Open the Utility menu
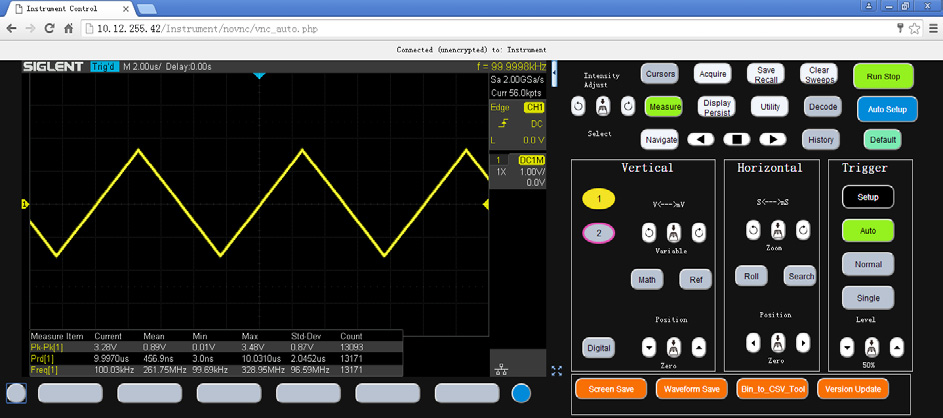This screenshot has width=943, height=418. [769, 106]
